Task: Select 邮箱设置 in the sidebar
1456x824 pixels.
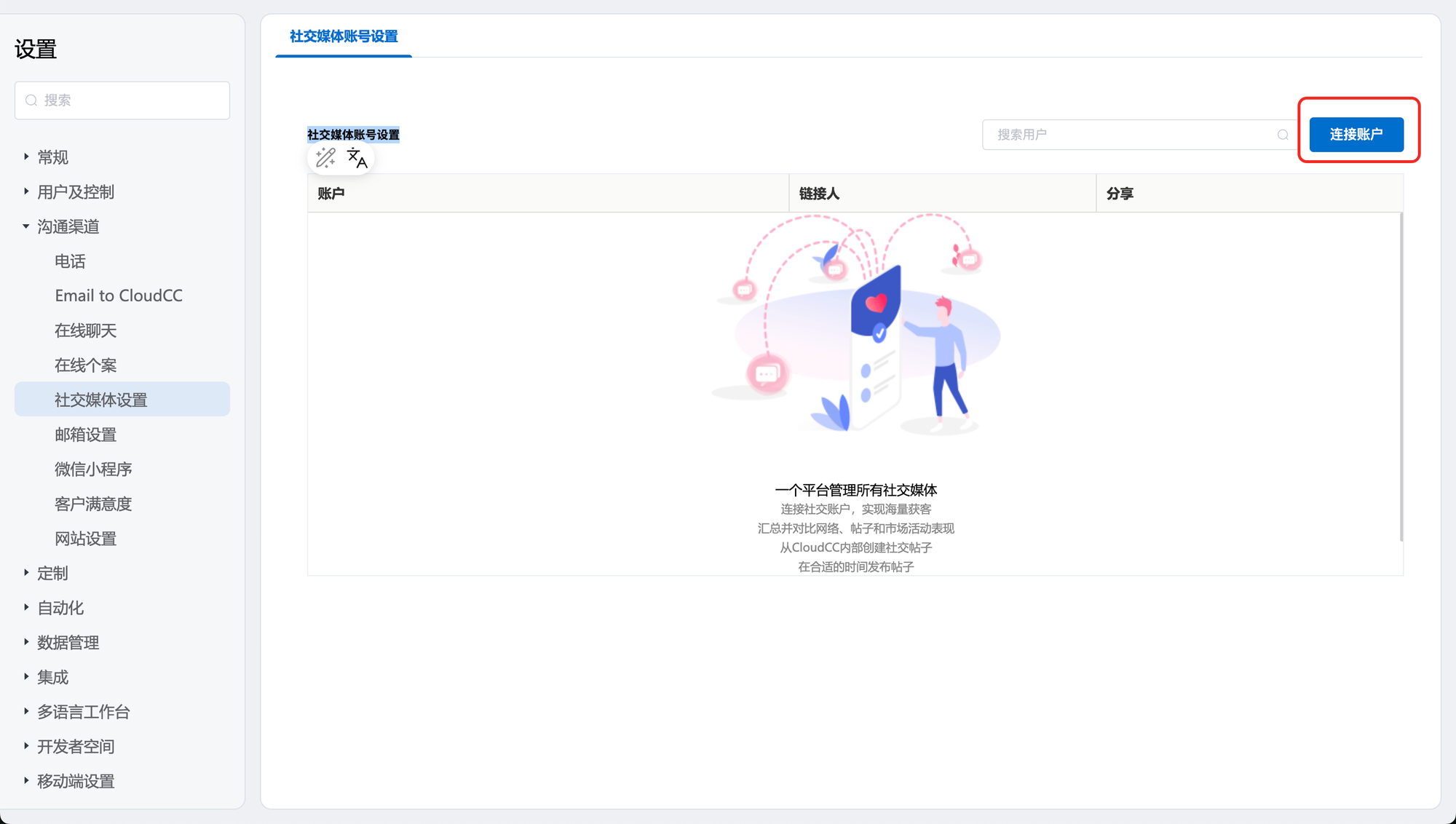Action: click(x=86, y=435)
